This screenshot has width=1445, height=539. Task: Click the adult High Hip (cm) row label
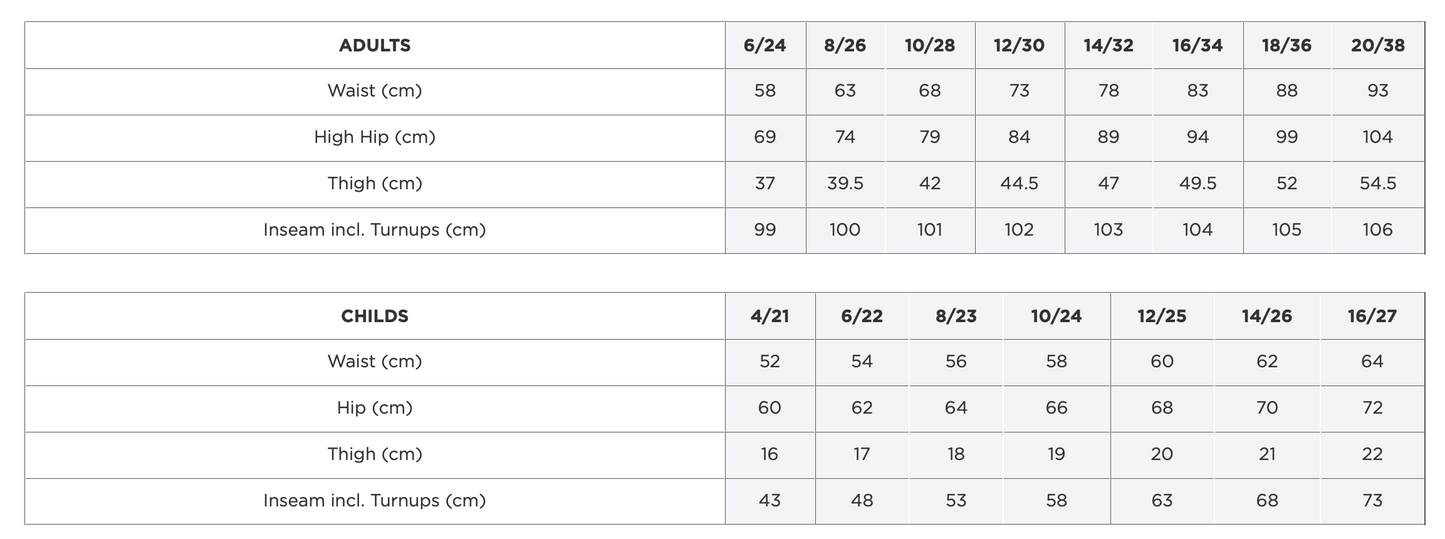[374, 137]
